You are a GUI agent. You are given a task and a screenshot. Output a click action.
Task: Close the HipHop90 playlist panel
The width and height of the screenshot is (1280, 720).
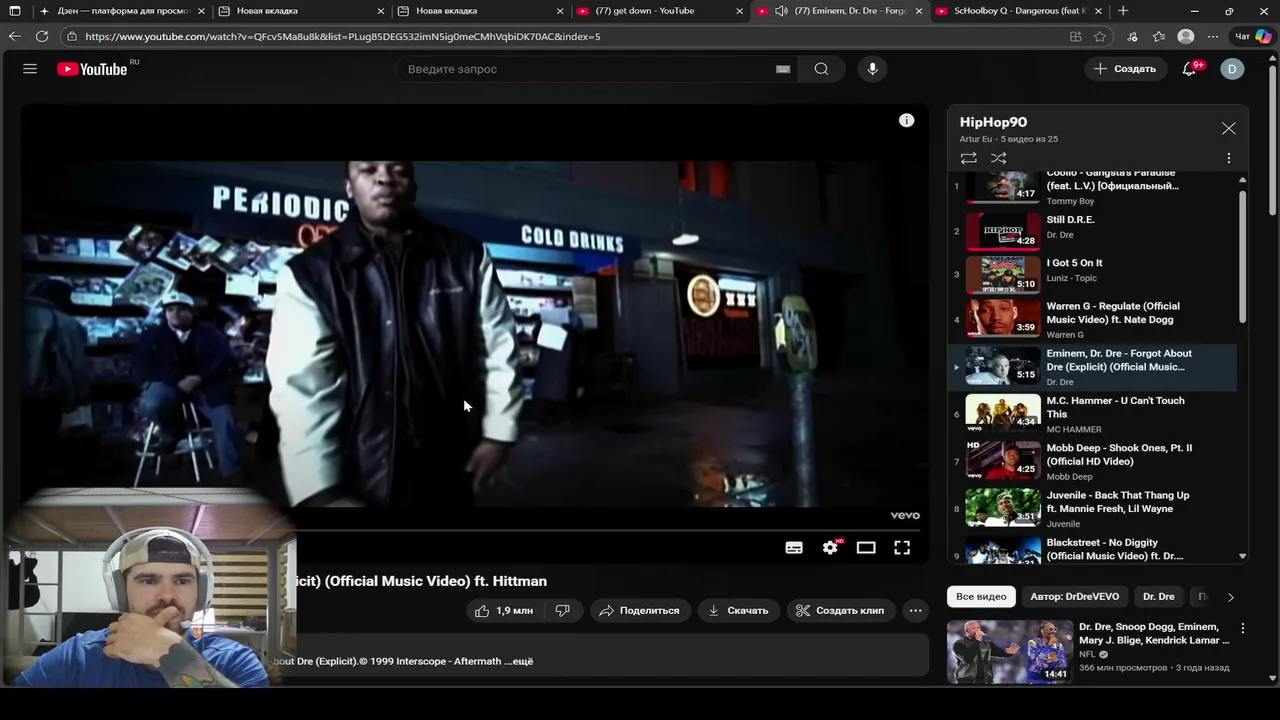[x=1228, y=128]
